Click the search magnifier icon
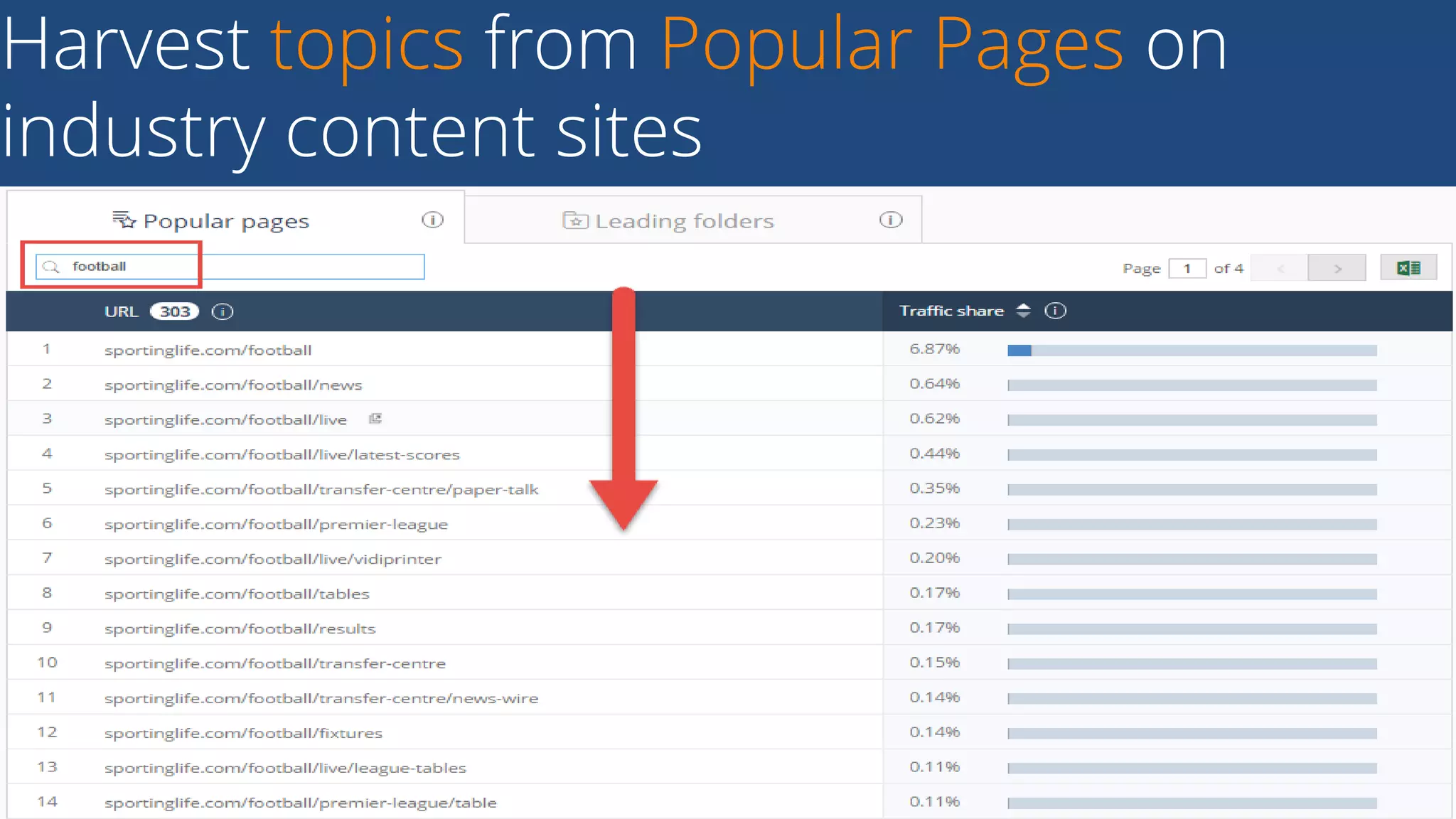 (x=51, y=267)
